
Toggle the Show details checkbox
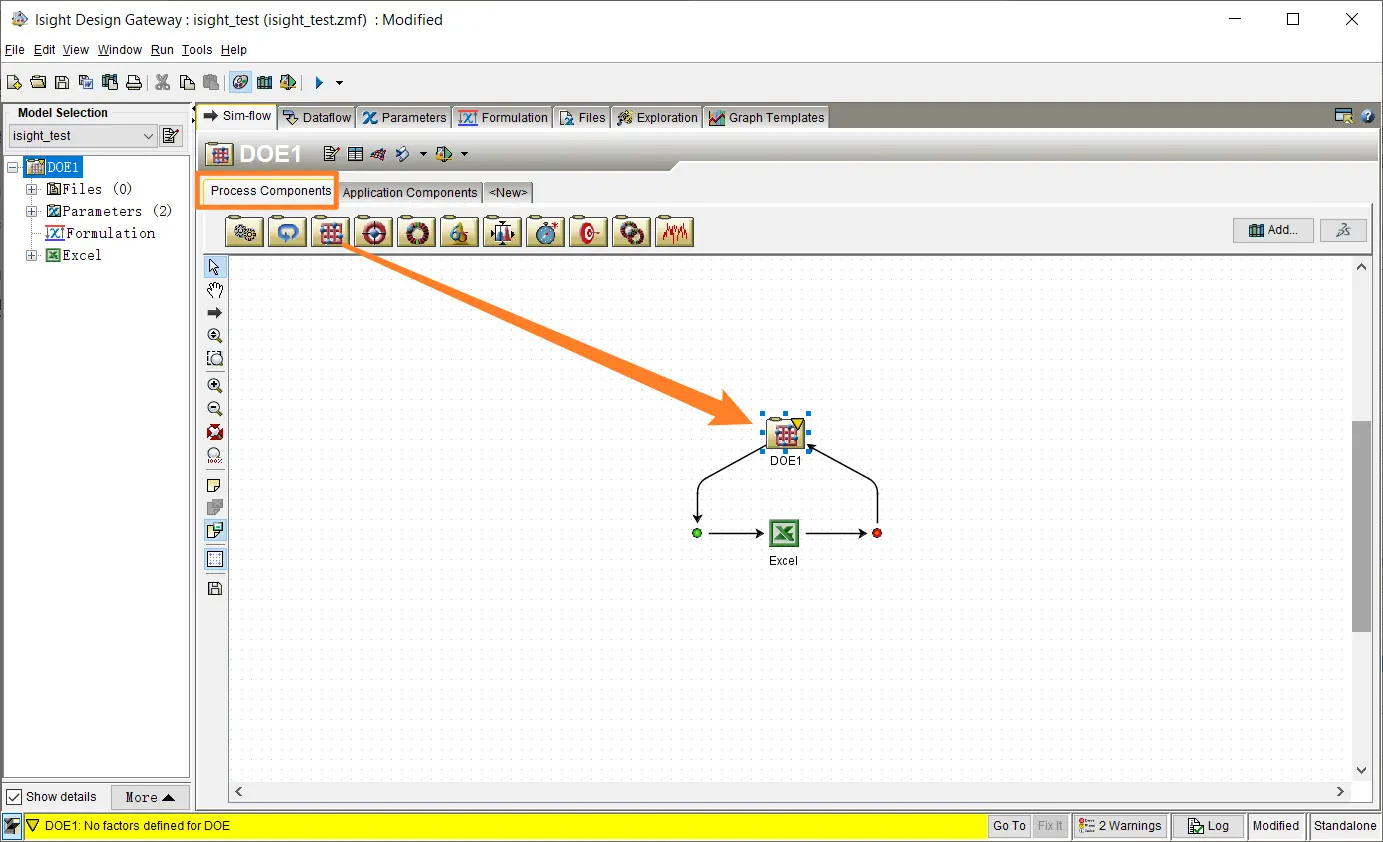(x=15, y=797)
